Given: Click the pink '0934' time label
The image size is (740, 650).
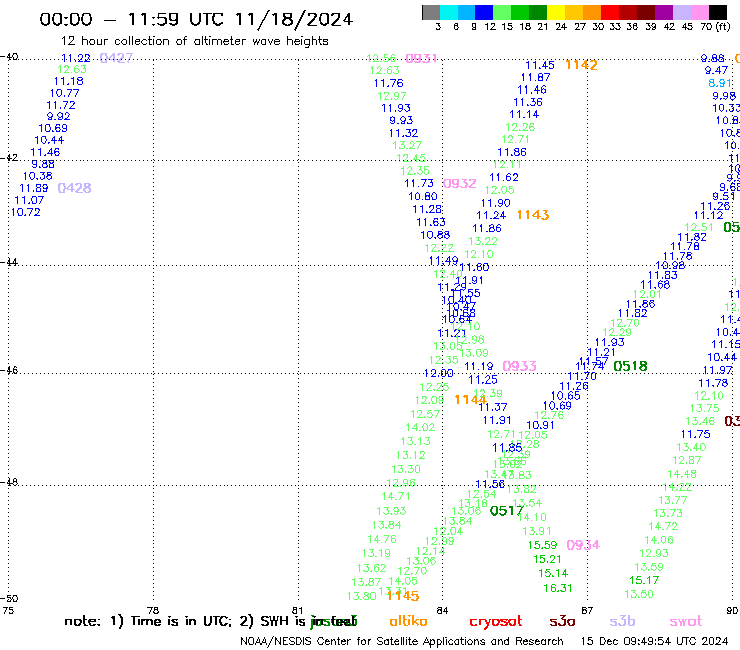Looking at the screenshot, I should click(583, 545).
